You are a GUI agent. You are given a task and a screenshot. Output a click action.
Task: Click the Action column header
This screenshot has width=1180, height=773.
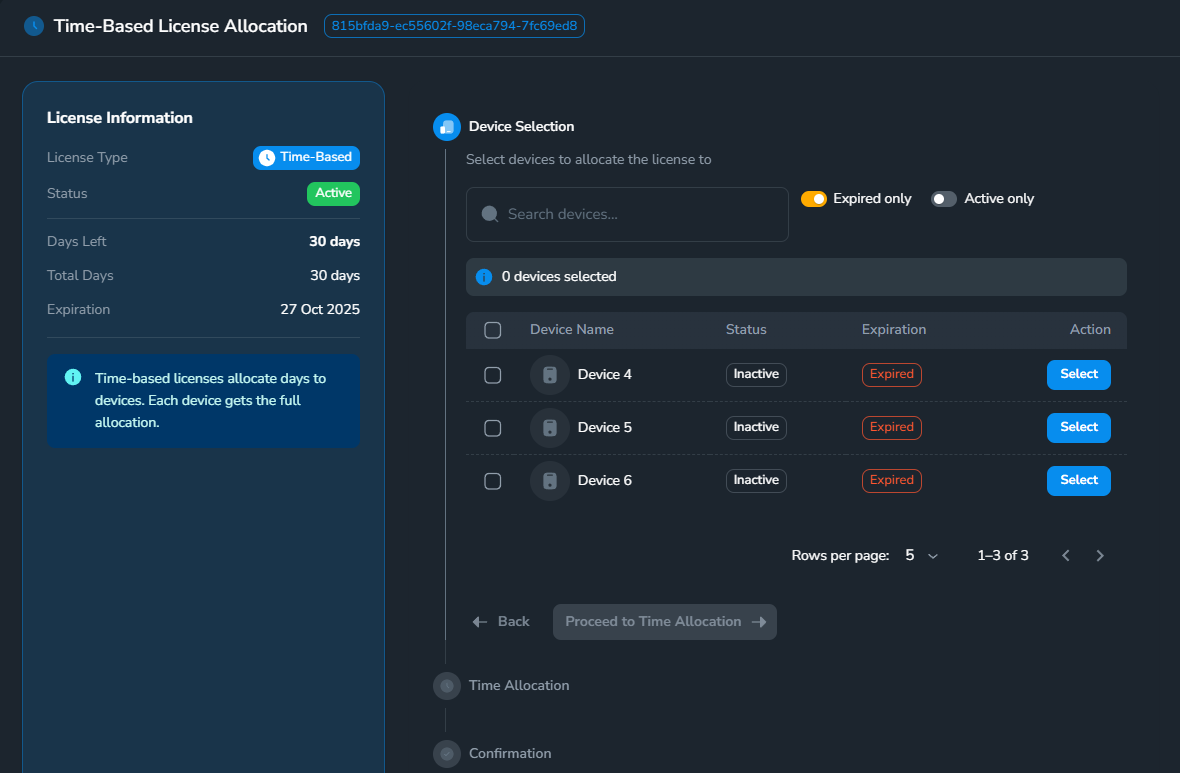pyautogui.click(x=1090, y=330)
